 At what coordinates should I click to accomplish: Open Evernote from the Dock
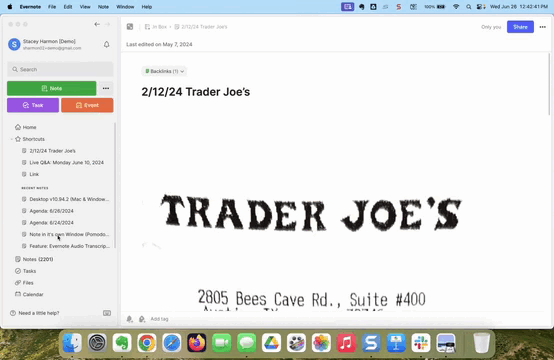122,343
